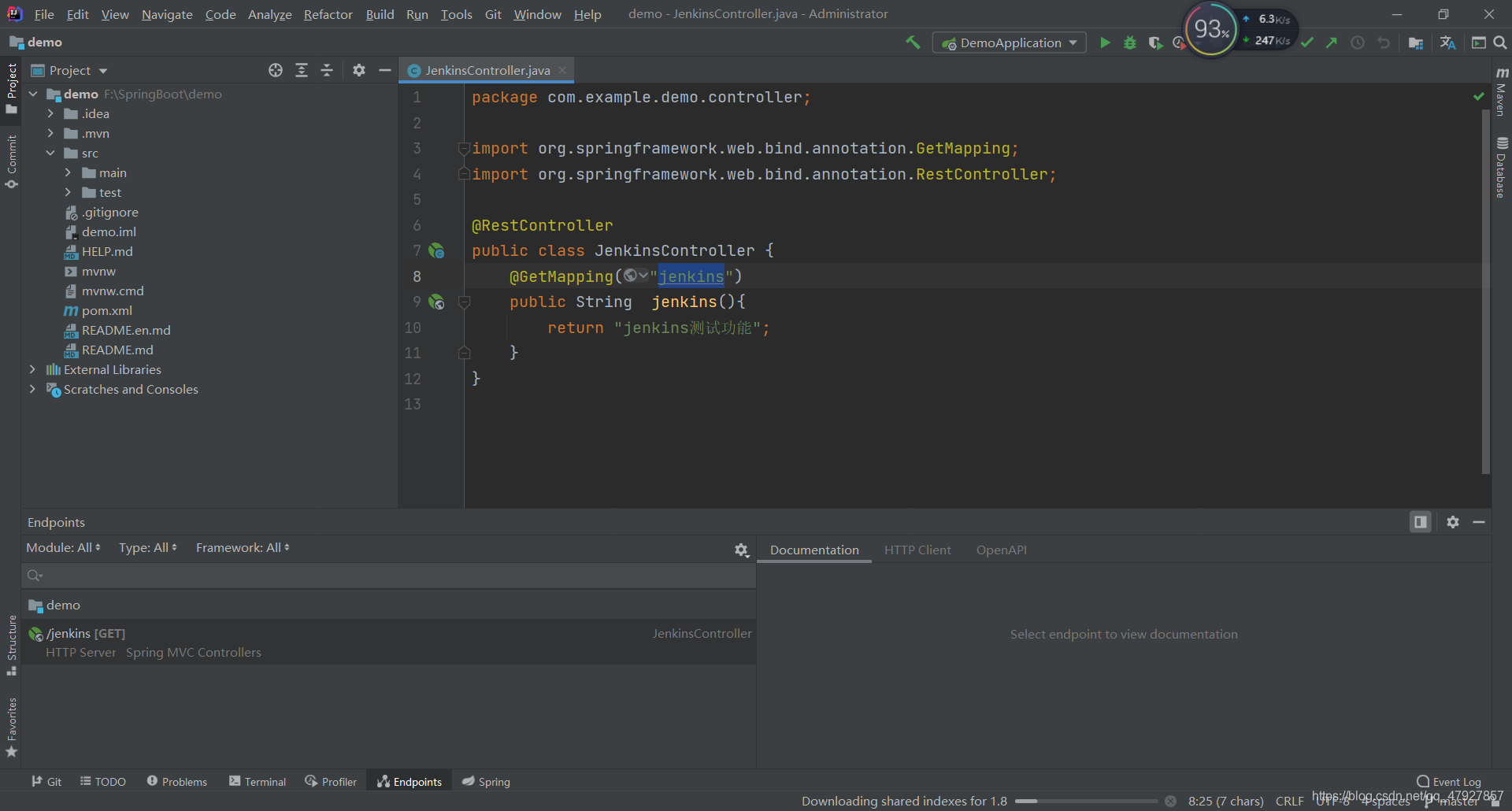Image resolution: width=1512 pixels, height=811 pixels.
Task: Expand External Libraries node
Action: [32, 370]
